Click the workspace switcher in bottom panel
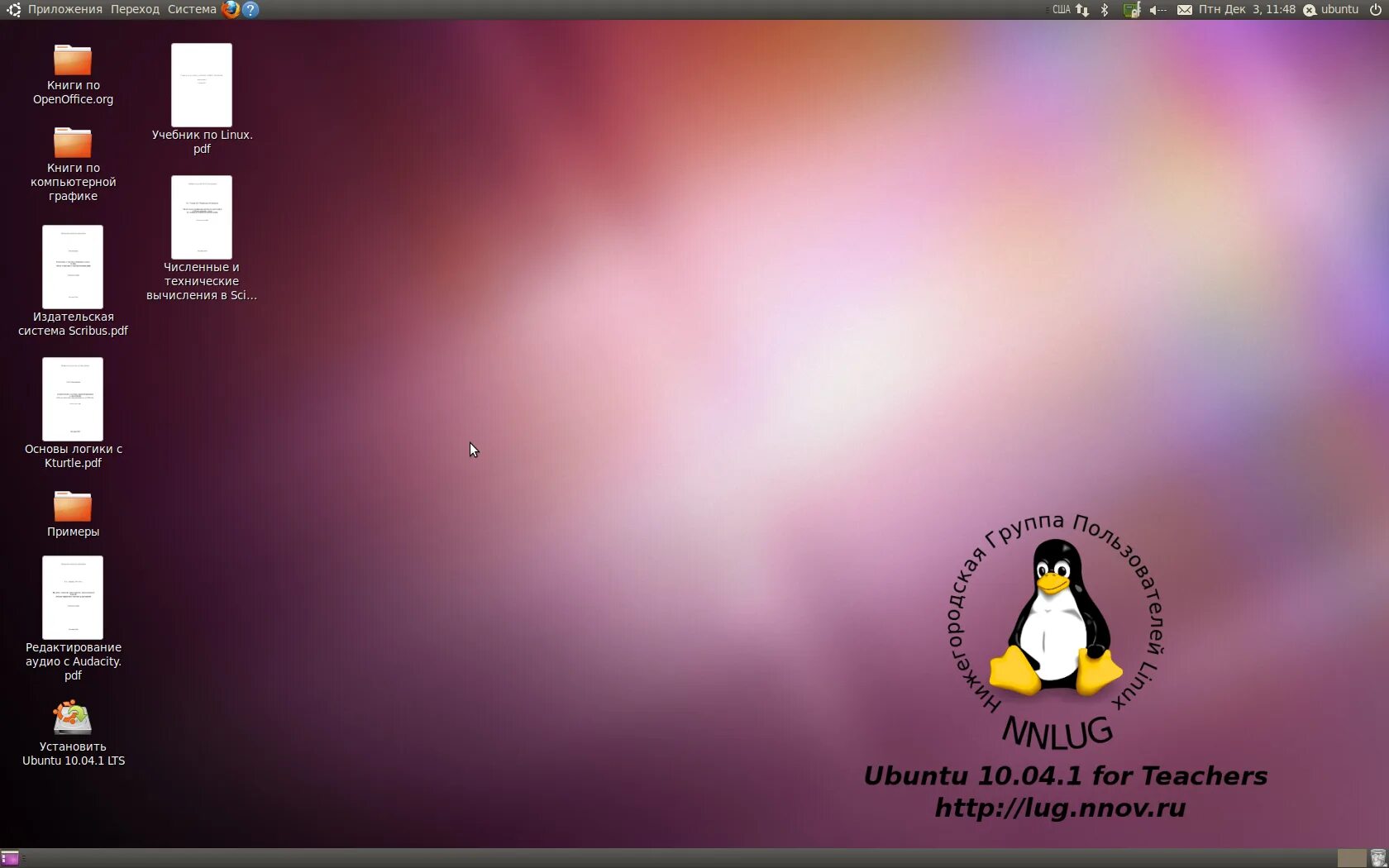Screen dimensions: 1389x868 tap(1352, 858)
